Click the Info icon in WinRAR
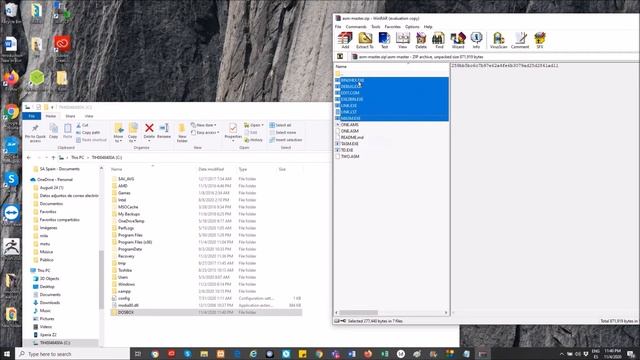Screen dimensions: 640x360 click(476, 40)
